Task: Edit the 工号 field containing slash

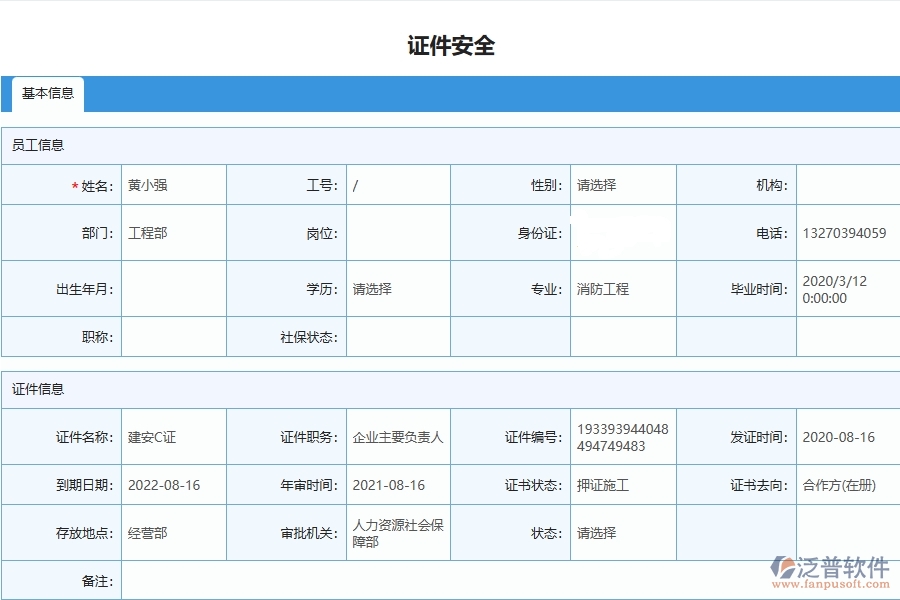Action: (x=397, y=184)
